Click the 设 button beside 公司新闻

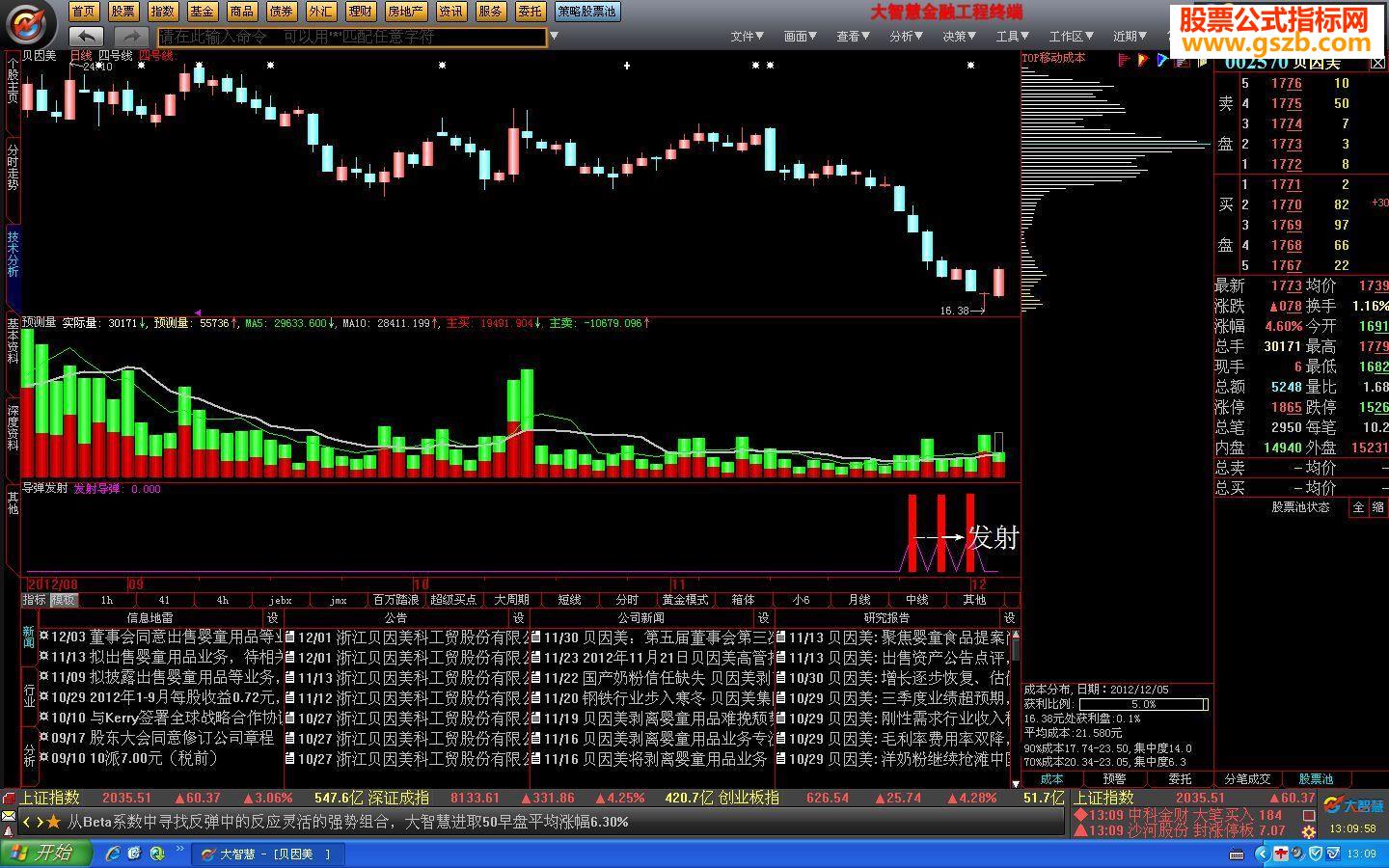pos(764,618)
